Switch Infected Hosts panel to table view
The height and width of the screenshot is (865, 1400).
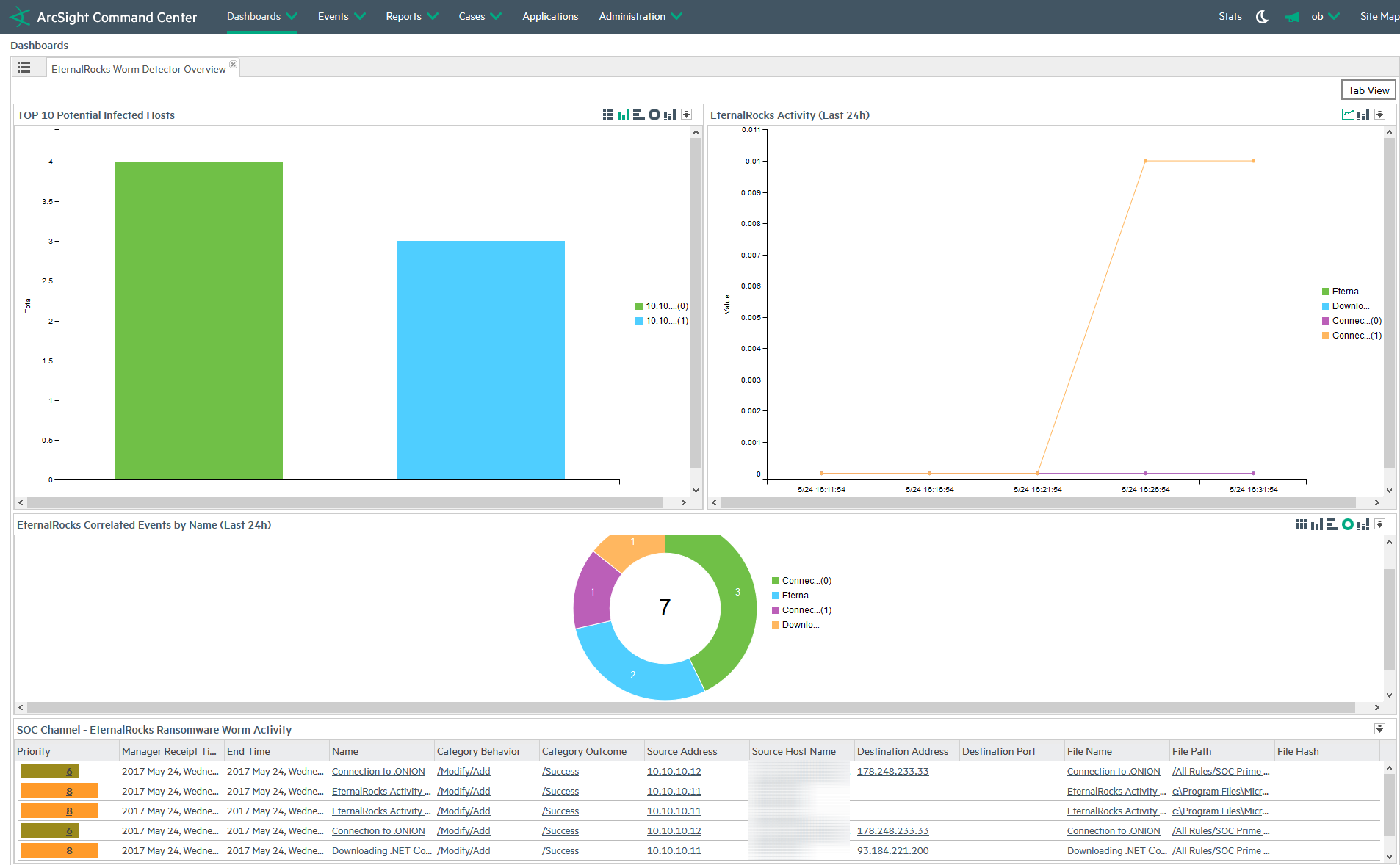coord(607,115)
